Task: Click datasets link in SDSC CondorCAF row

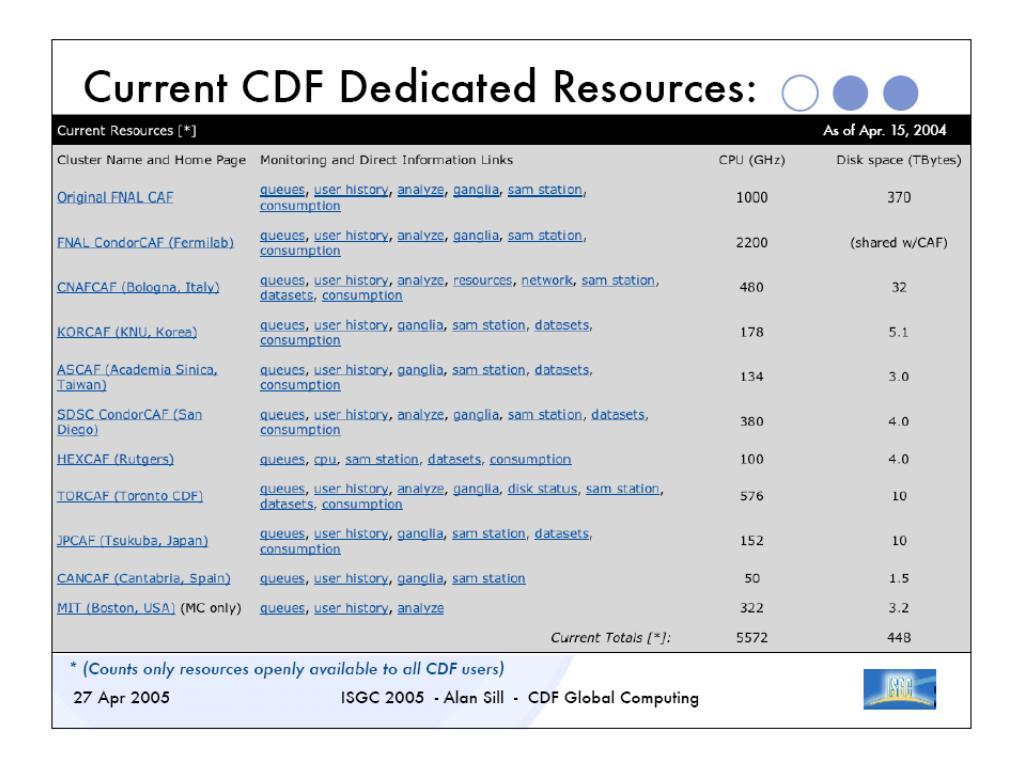Action: (618, 415)
